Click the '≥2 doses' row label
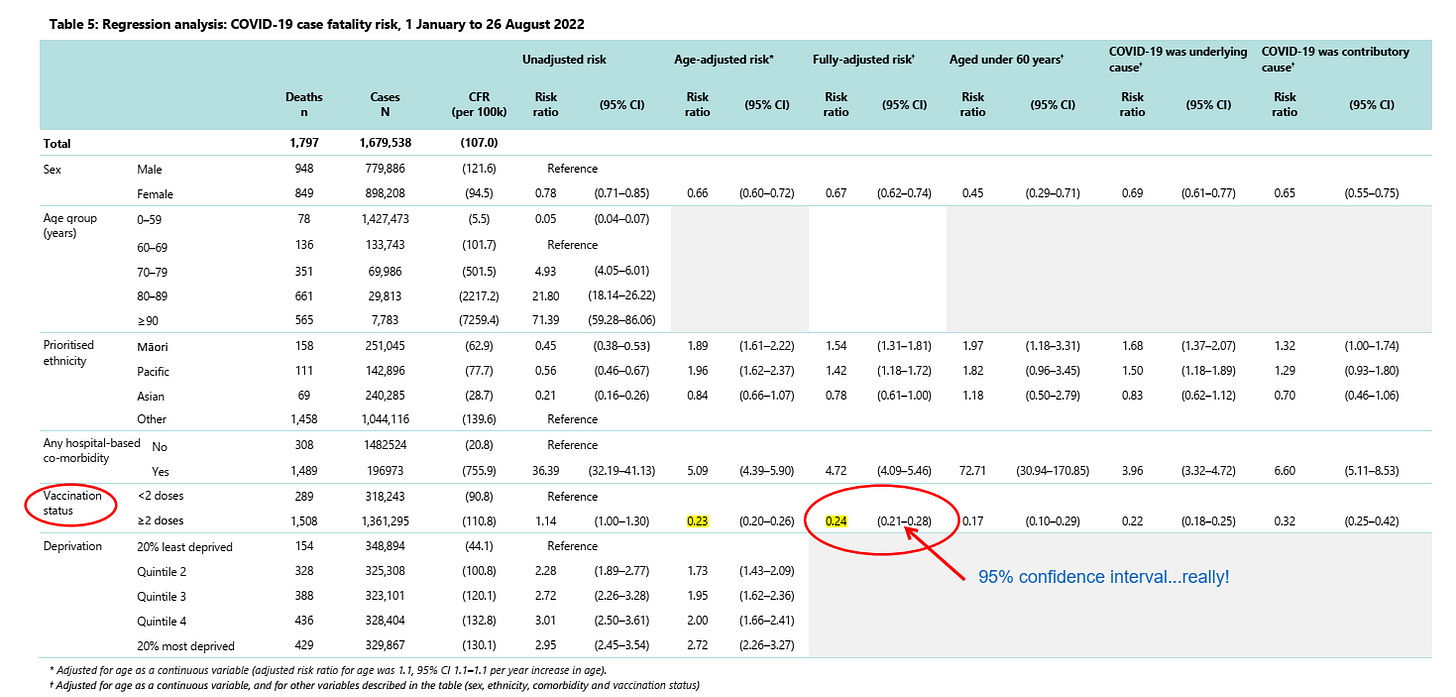 click(160, 521)
